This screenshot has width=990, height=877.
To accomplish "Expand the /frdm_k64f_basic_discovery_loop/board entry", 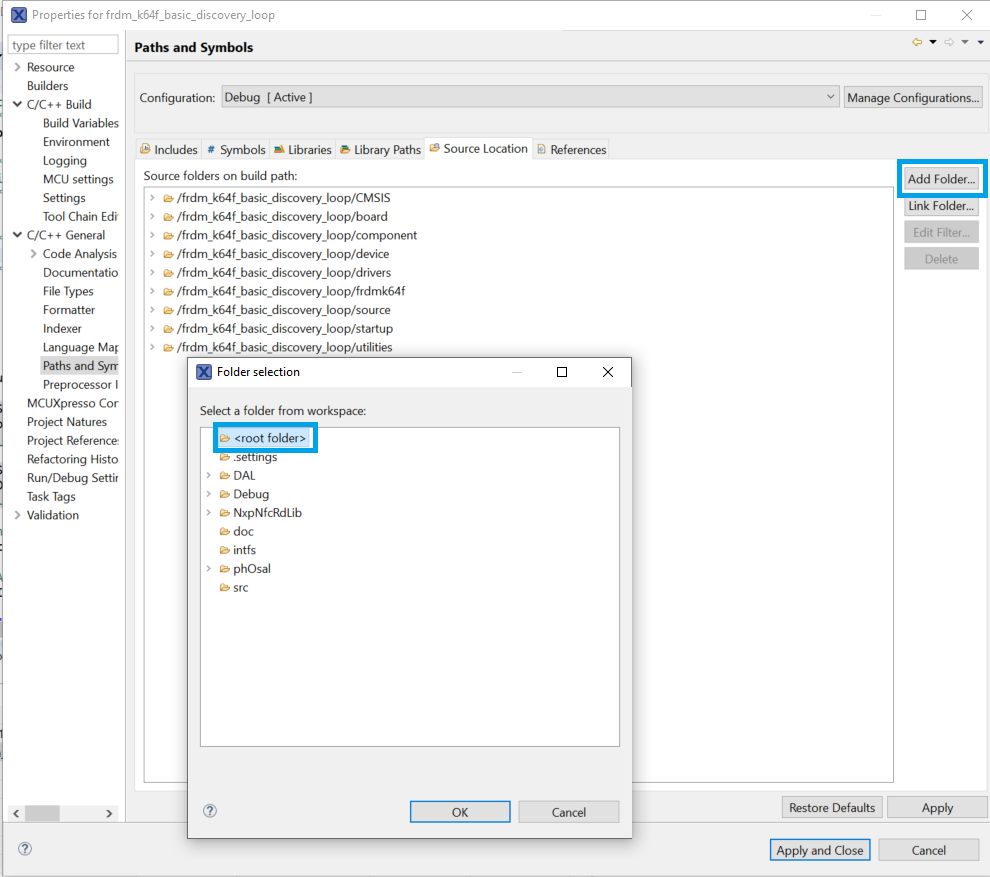I will click(x=152, y=217).
